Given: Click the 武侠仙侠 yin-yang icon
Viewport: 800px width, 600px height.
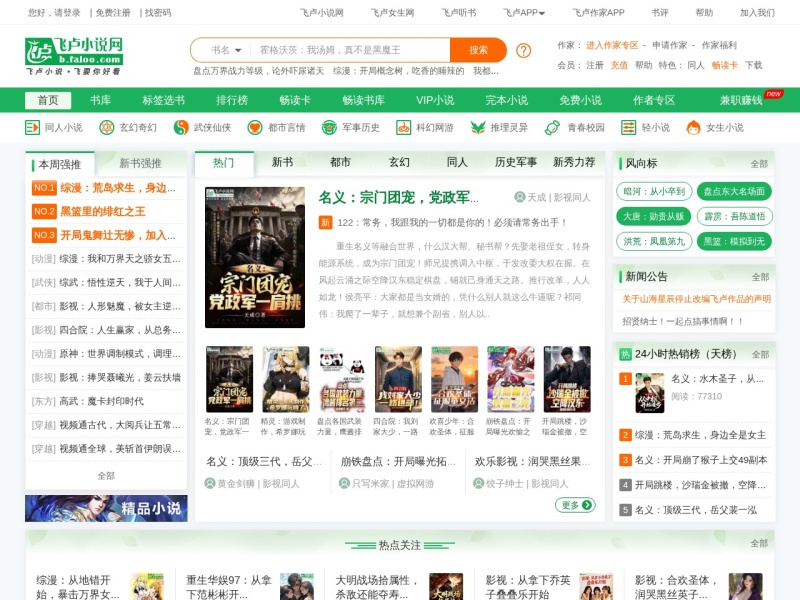Looking at the screenshot, I should tap(181, 127).
